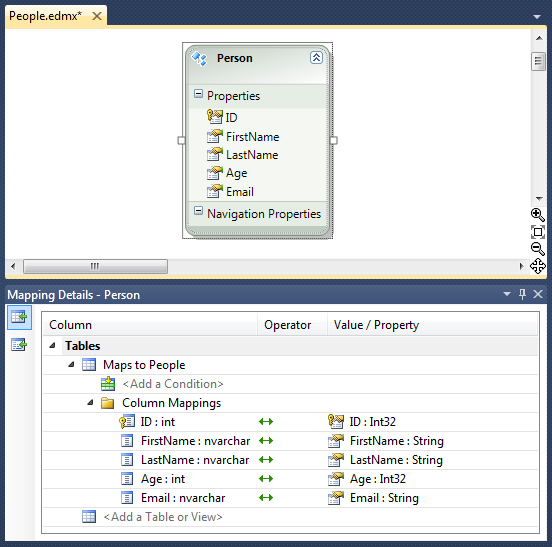This screenshot has width=552, height=547.
Task: Click the zoom out magnifier icon
Action: tap(538, 249)
